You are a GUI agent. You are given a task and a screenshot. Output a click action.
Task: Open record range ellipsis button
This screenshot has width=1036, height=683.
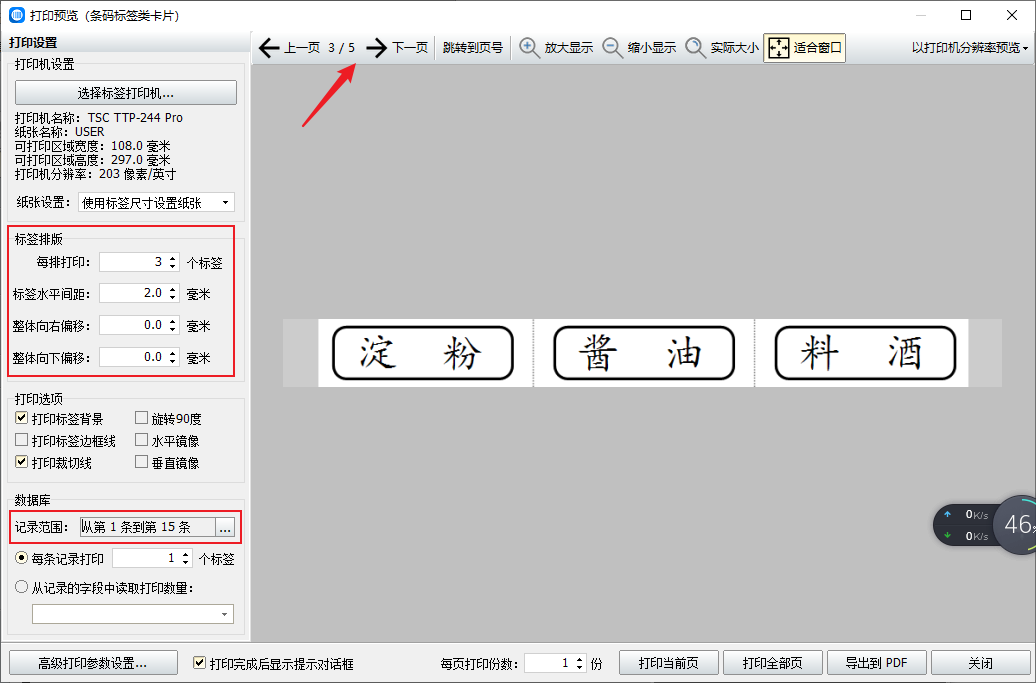(225, 527)
